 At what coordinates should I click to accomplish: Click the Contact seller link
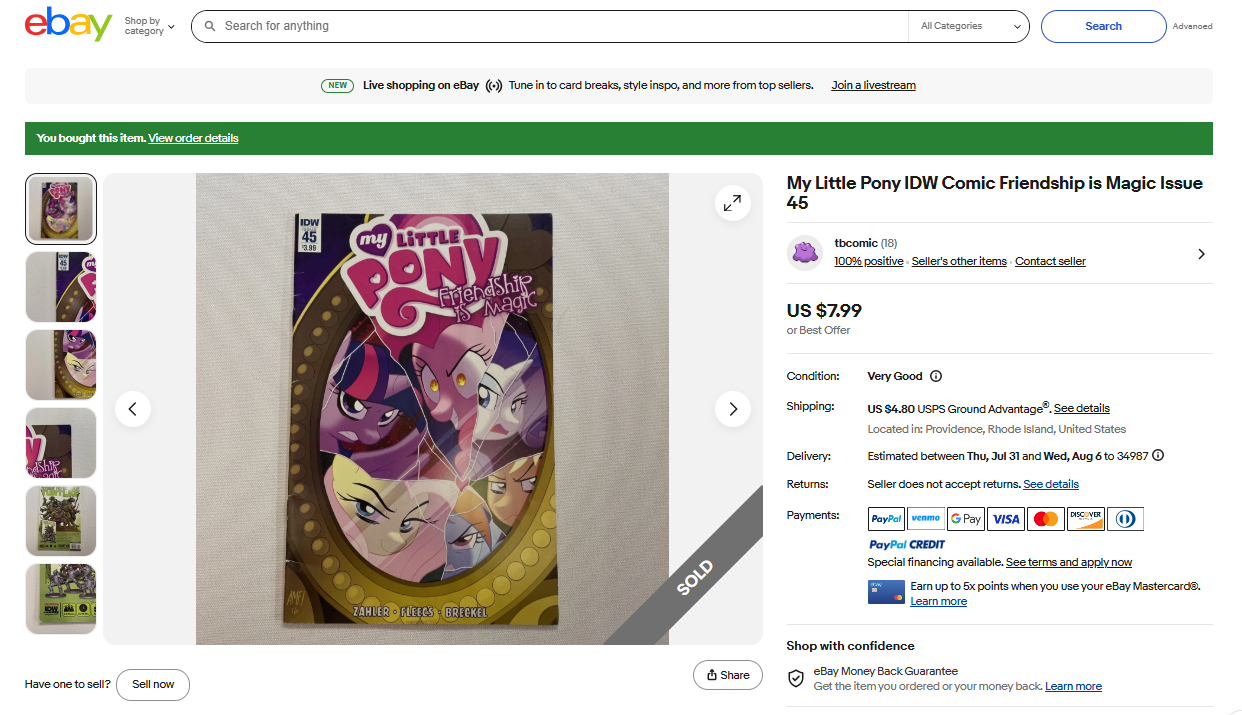pyautogui.click(x=1050, y=261)
